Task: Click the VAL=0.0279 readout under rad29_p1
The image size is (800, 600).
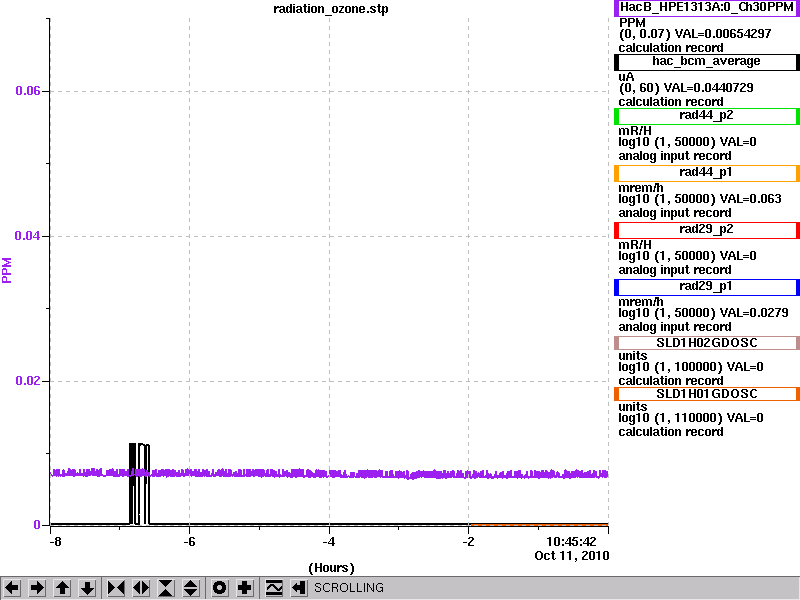Action: click(x=754, y=313)
